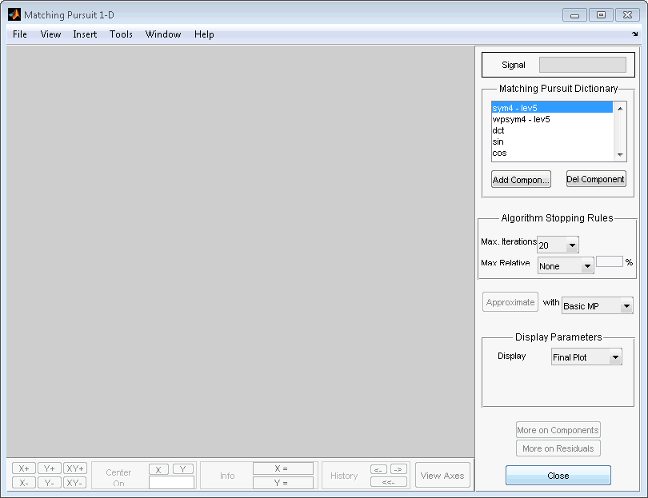Image resolution: width=648 pixels, height=498 pixels.
Task: Click the Signal name field
Action: (x=582, y=65)
